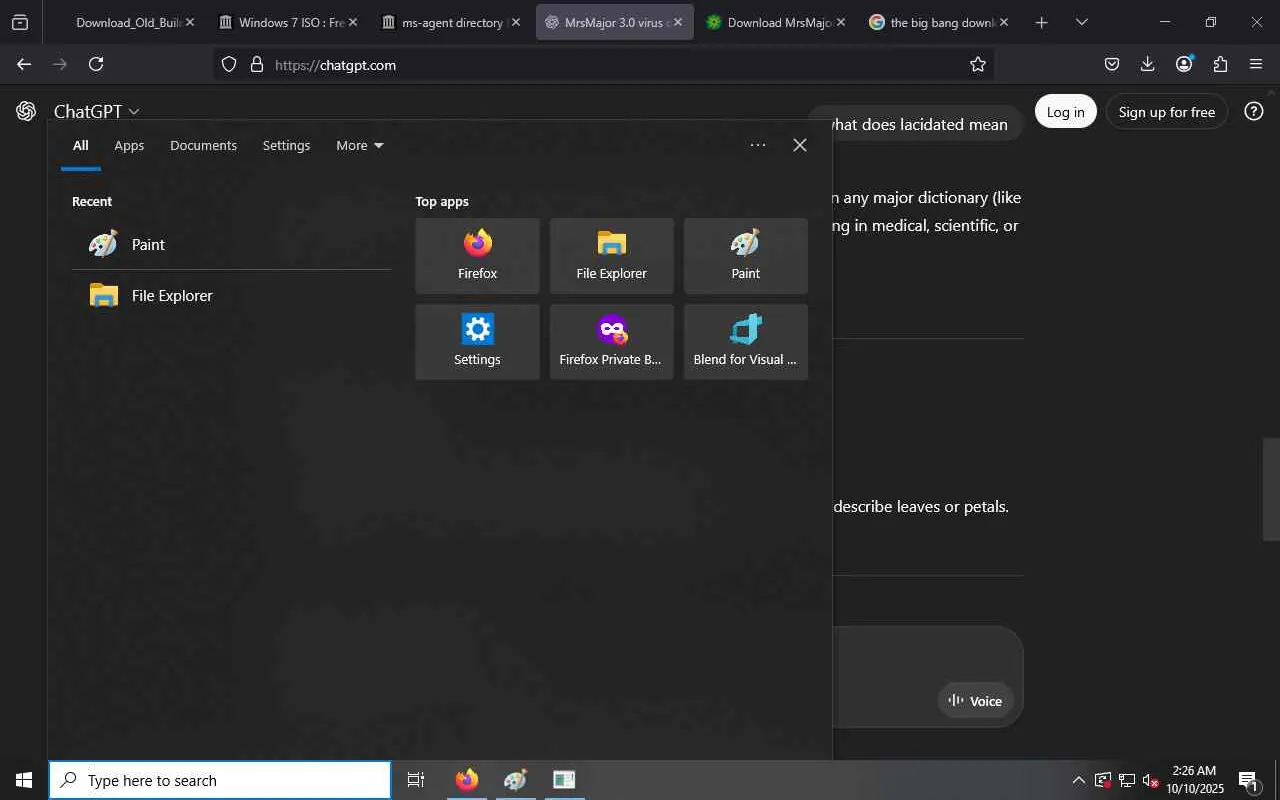Viewport: 1280px width, 800px height.
Task: List all tabs dropdown arrow
Action: point(1081,22)
